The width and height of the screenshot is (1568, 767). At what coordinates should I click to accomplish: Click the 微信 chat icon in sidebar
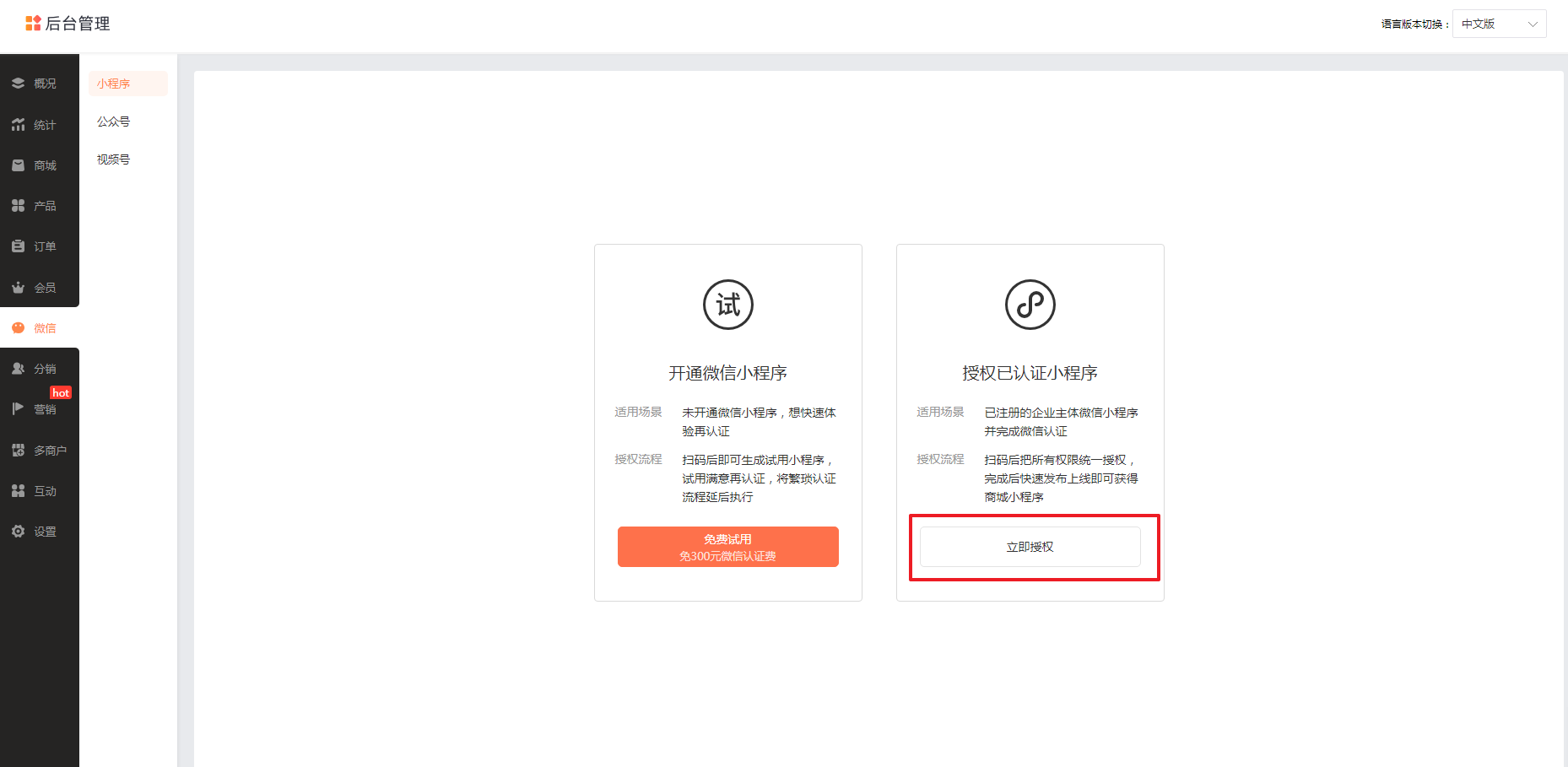(18, 328)
